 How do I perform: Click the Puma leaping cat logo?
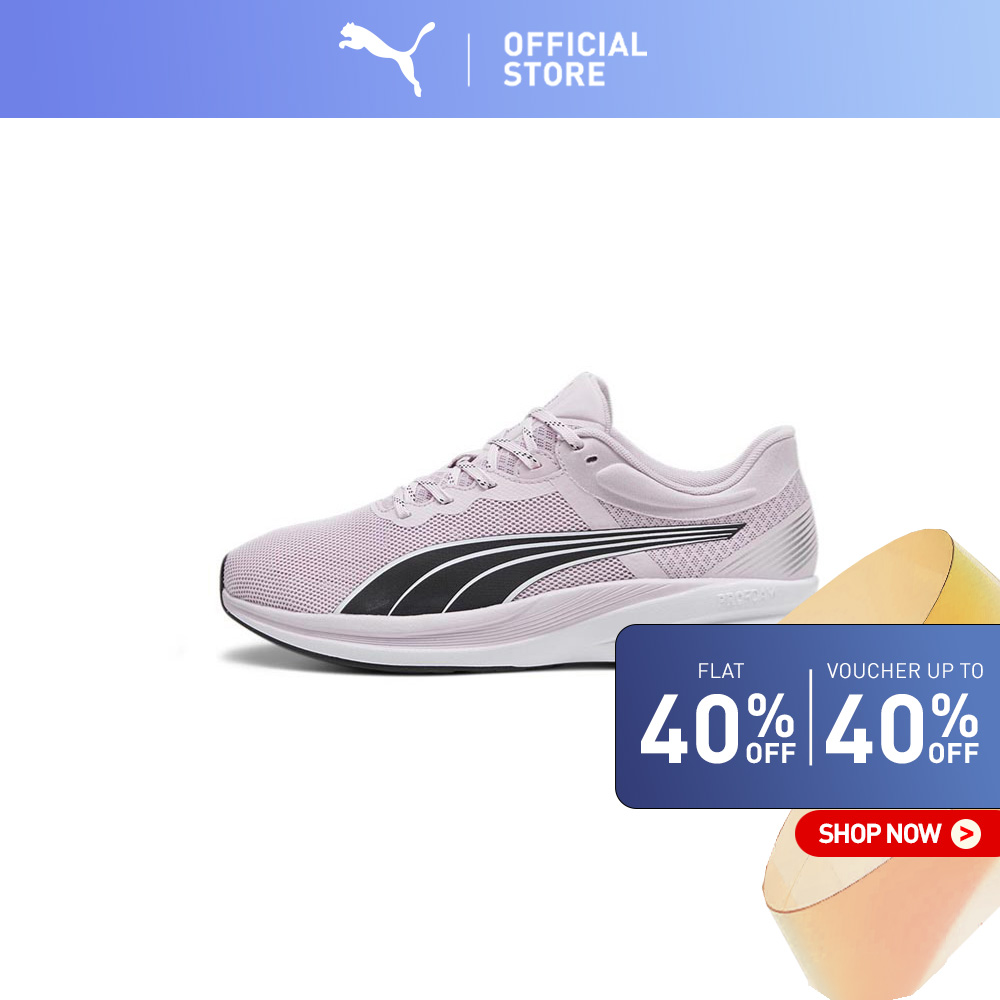(386, 58)
